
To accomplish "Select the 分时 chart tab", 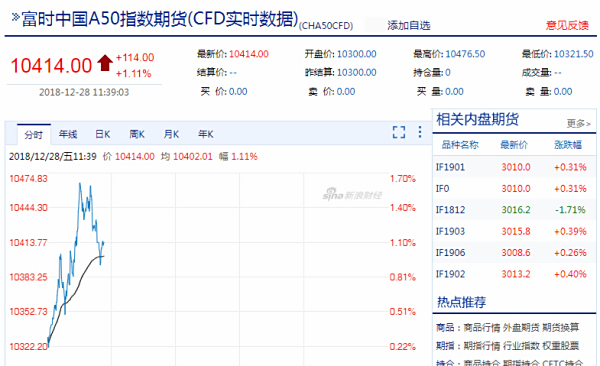I will point(34,135).
